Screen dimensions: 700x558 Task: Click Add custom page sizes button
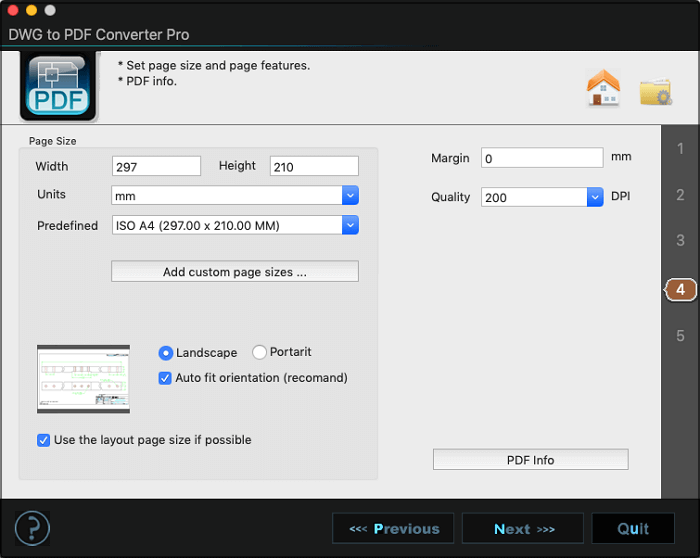[x=235, y=271]
